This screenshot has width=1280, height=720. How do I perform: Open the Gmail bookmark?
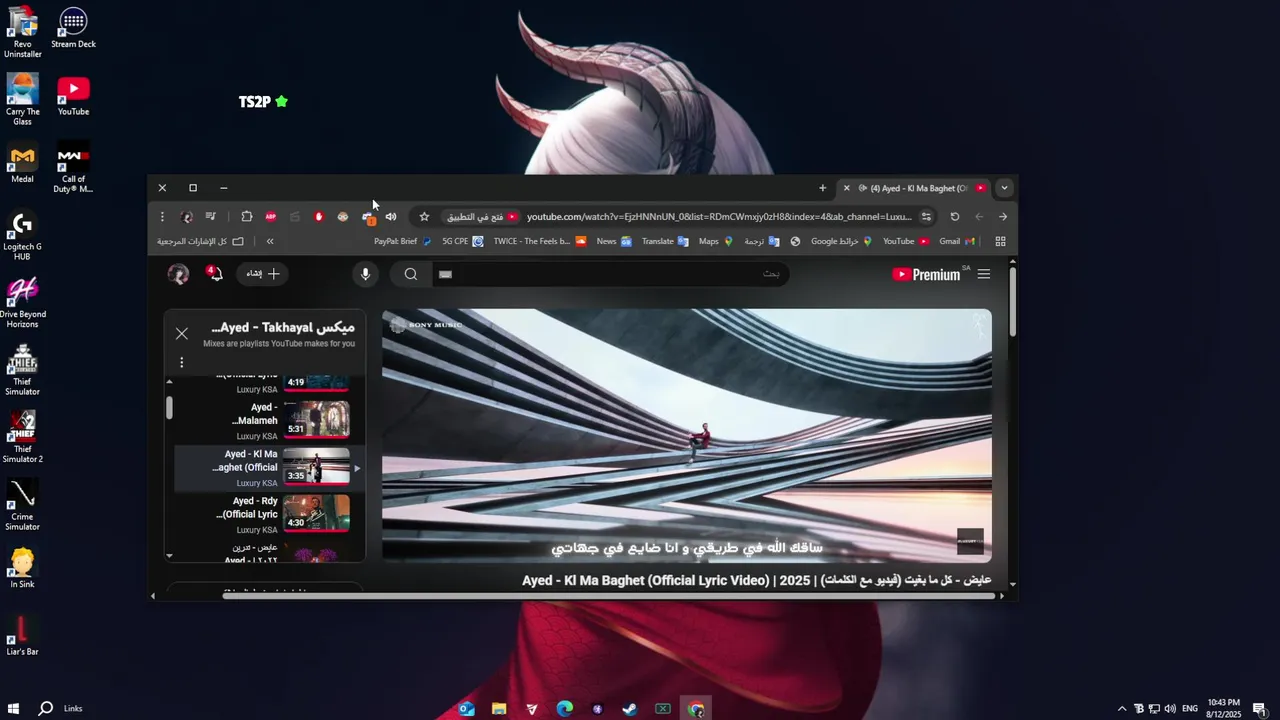pyautogui.click(x=957, y=241)
